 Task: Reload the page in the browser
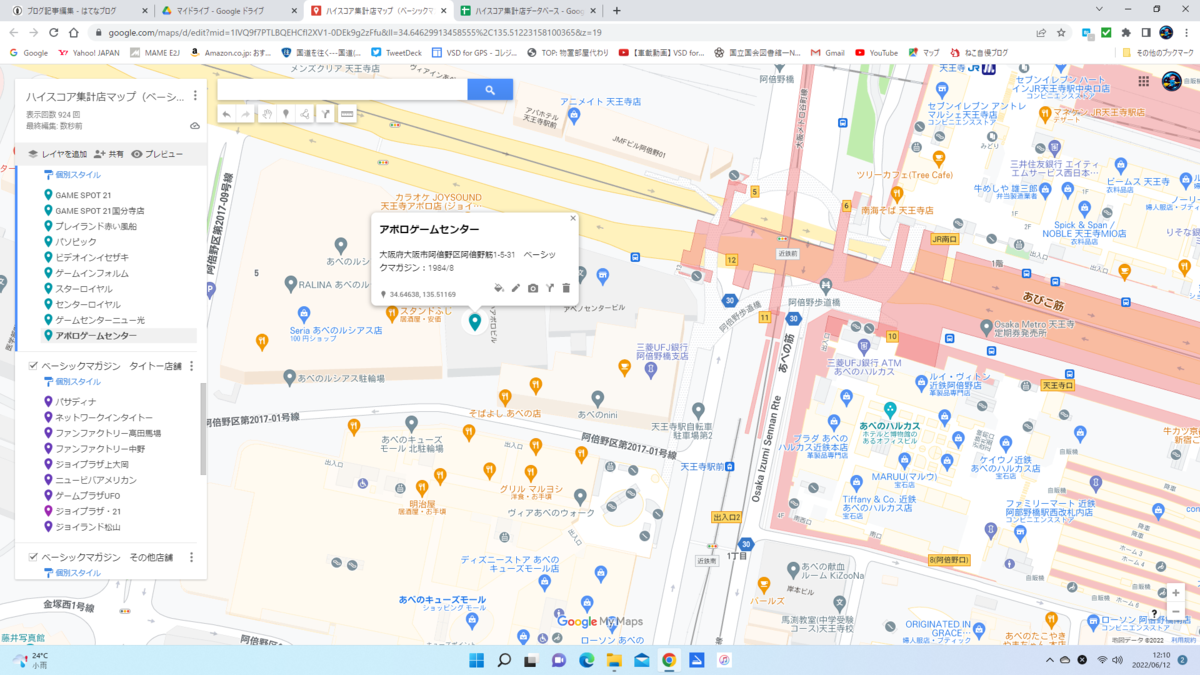(x=53, y=32)
